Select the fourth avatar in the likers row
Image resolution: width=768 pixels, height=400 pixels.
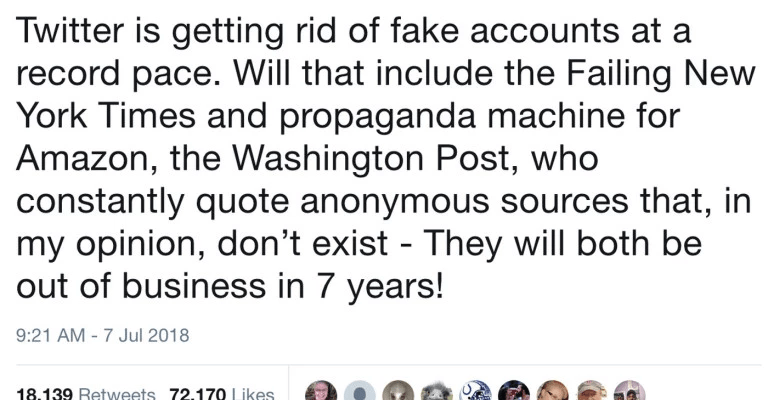pos(436,392)
